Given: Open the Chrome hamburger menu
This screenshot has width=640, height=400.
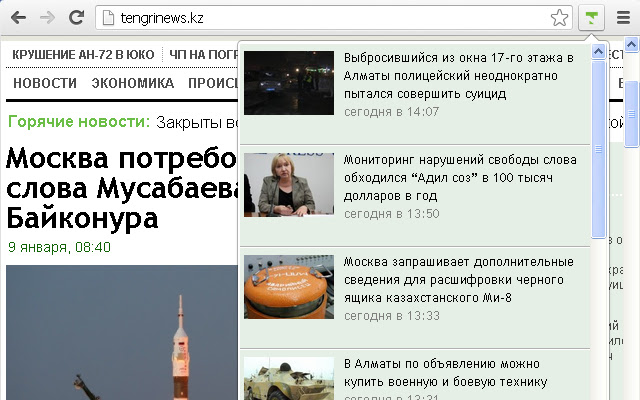Looking at the screenshot, I should point(623,18).
